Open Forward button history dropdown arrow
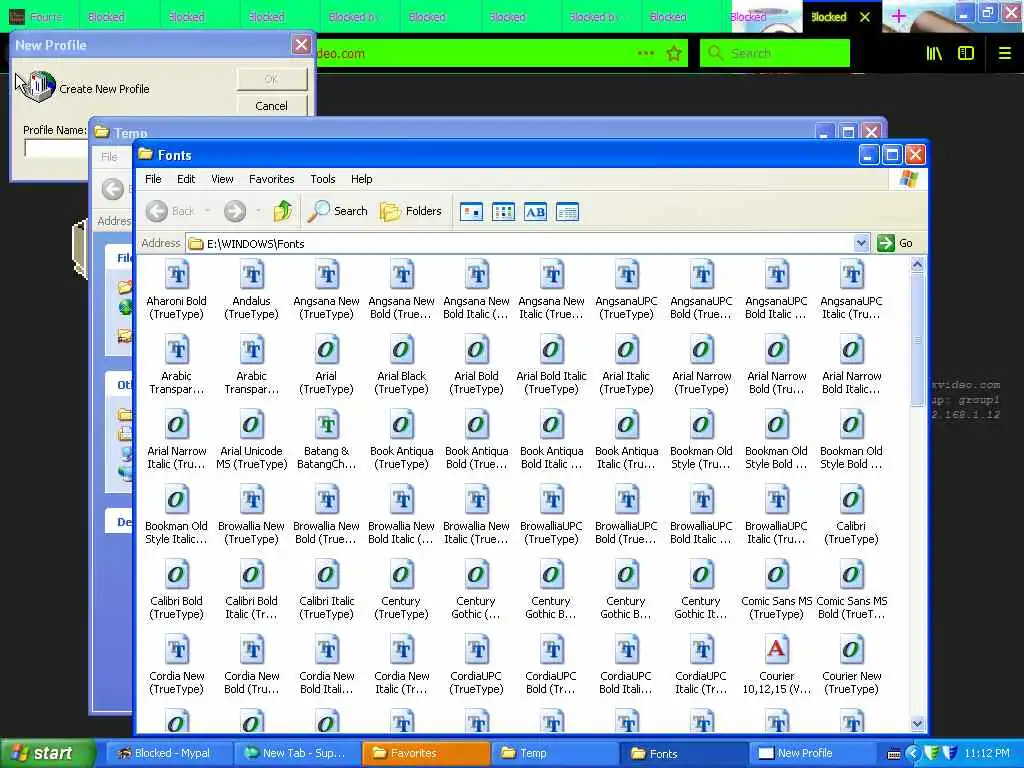Viewport: 1024px width, 768px height. [258, 211]
